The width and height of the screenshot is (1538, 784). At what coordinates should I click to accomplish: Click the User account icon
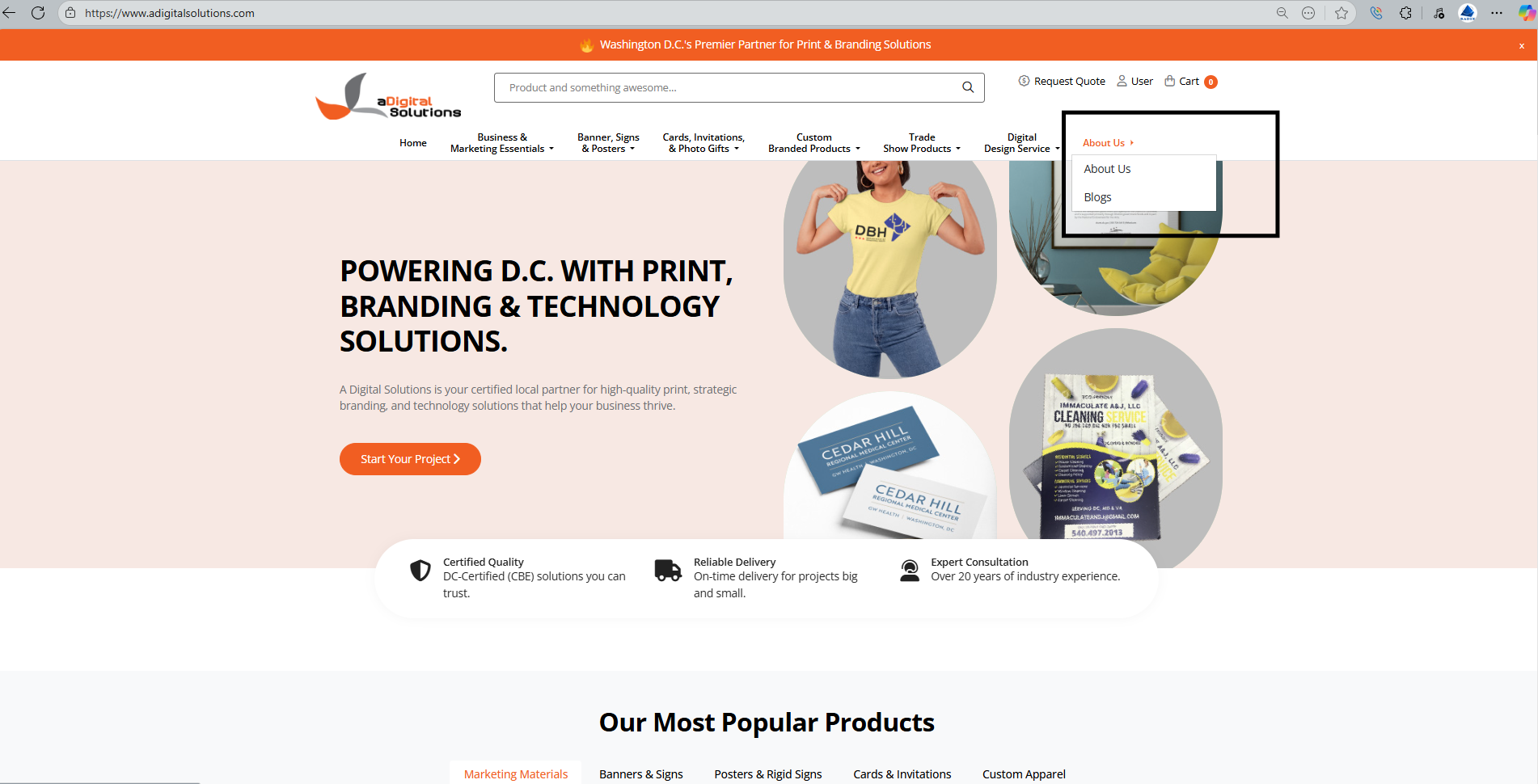point(1122,81)
